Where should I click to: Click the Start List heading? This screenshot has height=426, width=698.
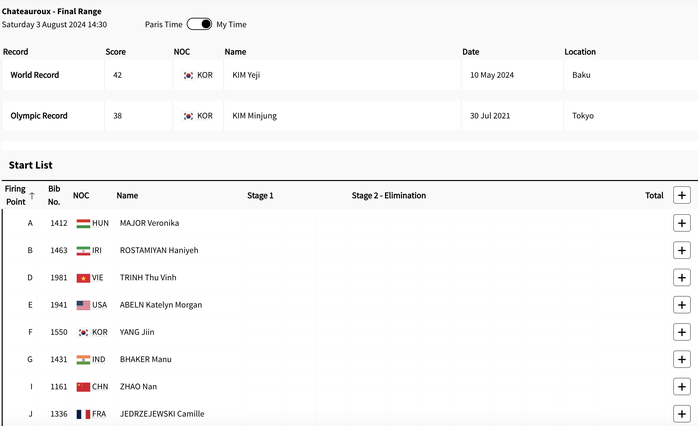pyautogui.click(x=30, y=165)
